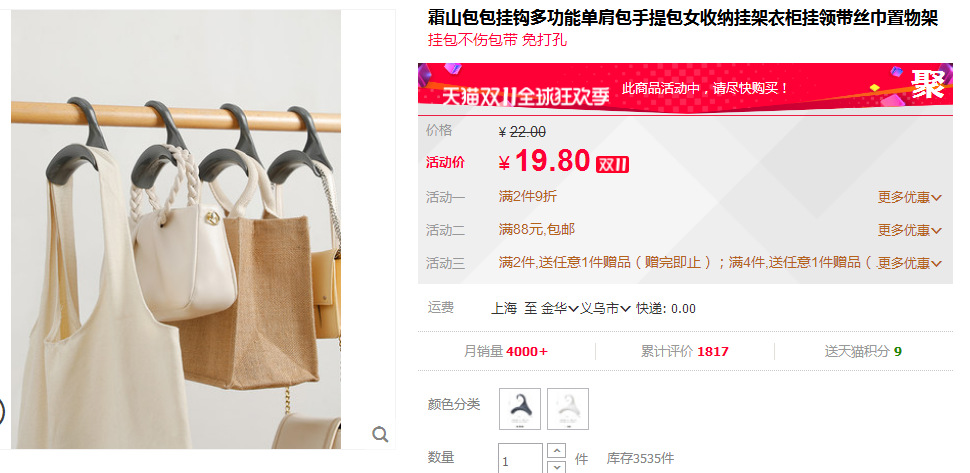Select the dark gray hook color option
Image resolution: width=970 pixels, height=473 pixels.
(520, 409)
